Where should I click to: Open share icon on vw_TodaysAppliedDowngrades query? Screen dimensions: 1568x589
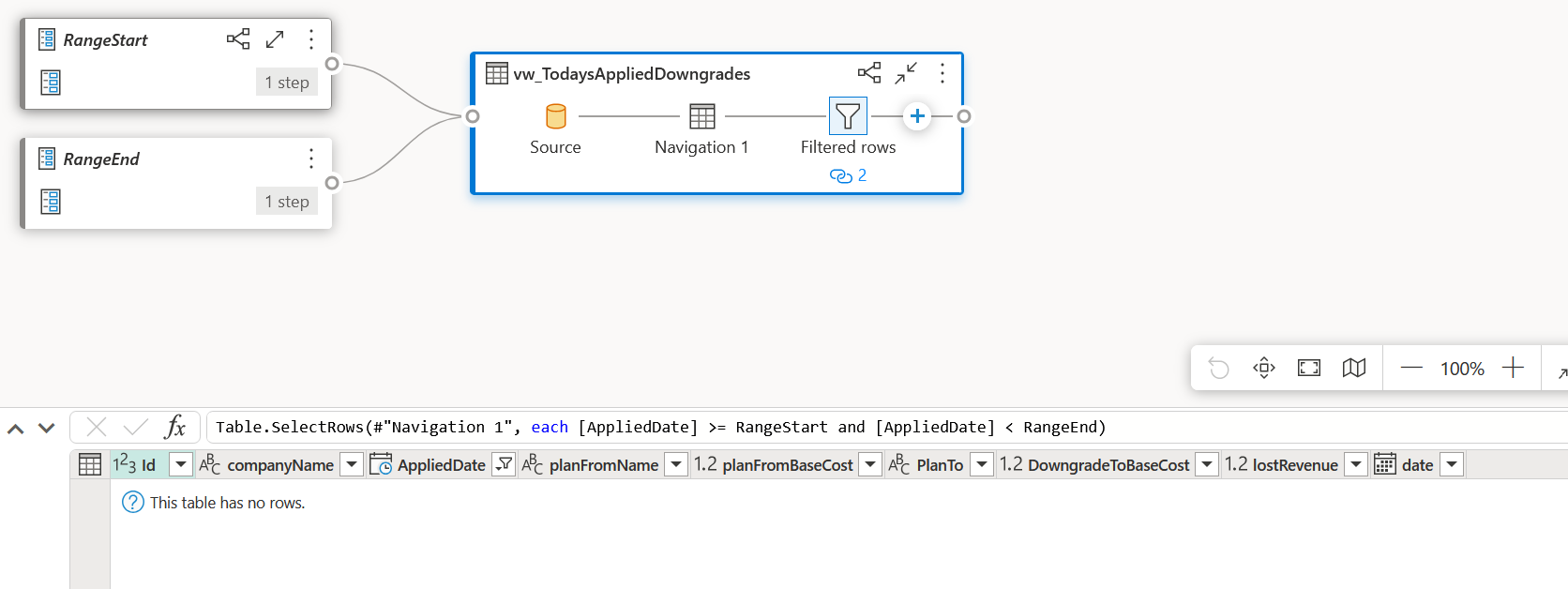point(869,73)
